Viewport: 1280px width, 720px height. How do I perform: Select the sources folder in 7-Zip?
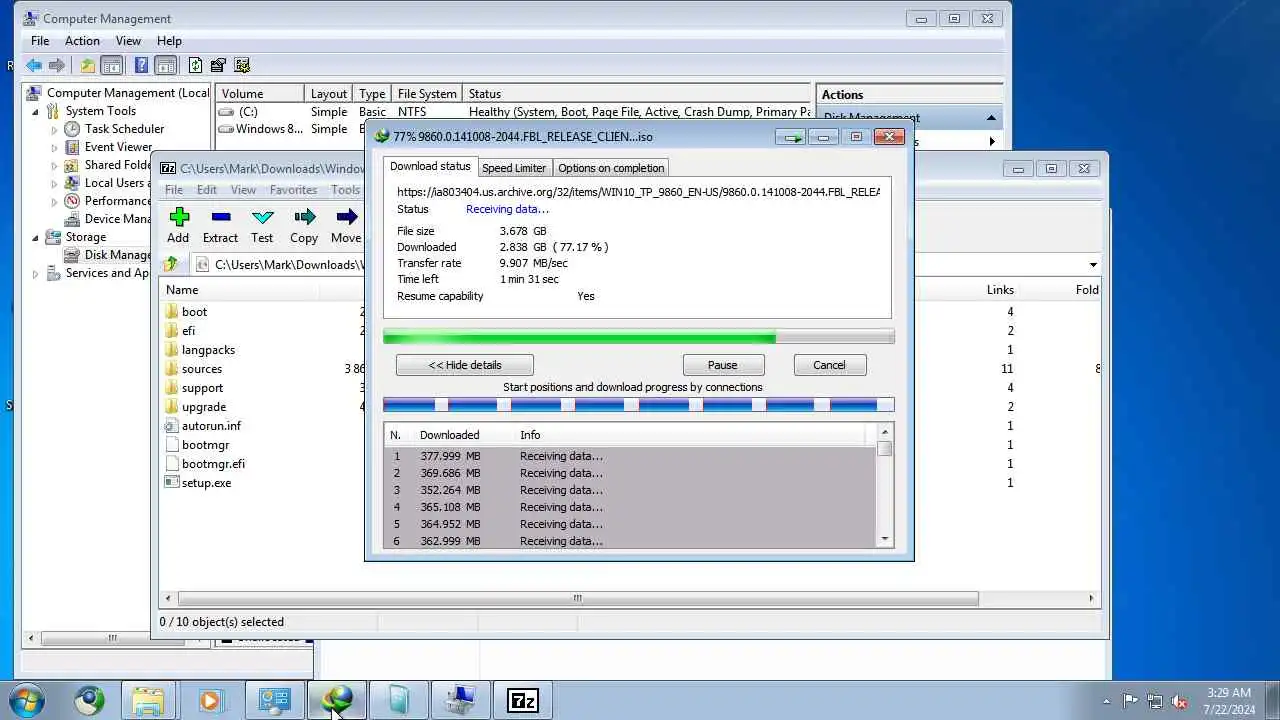201,369
